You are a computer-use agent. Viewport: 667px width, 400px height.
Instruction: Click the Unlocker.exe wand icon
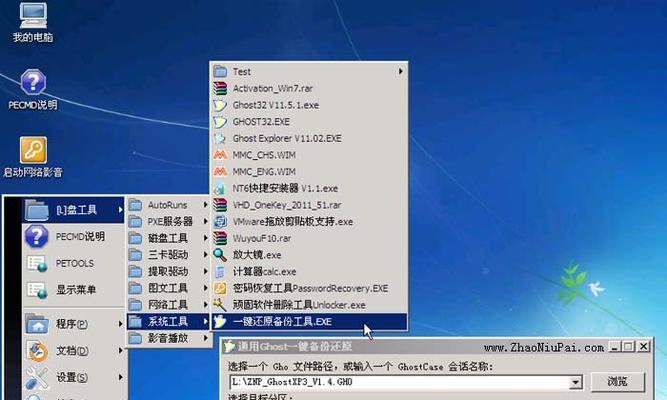click(220, 305)
